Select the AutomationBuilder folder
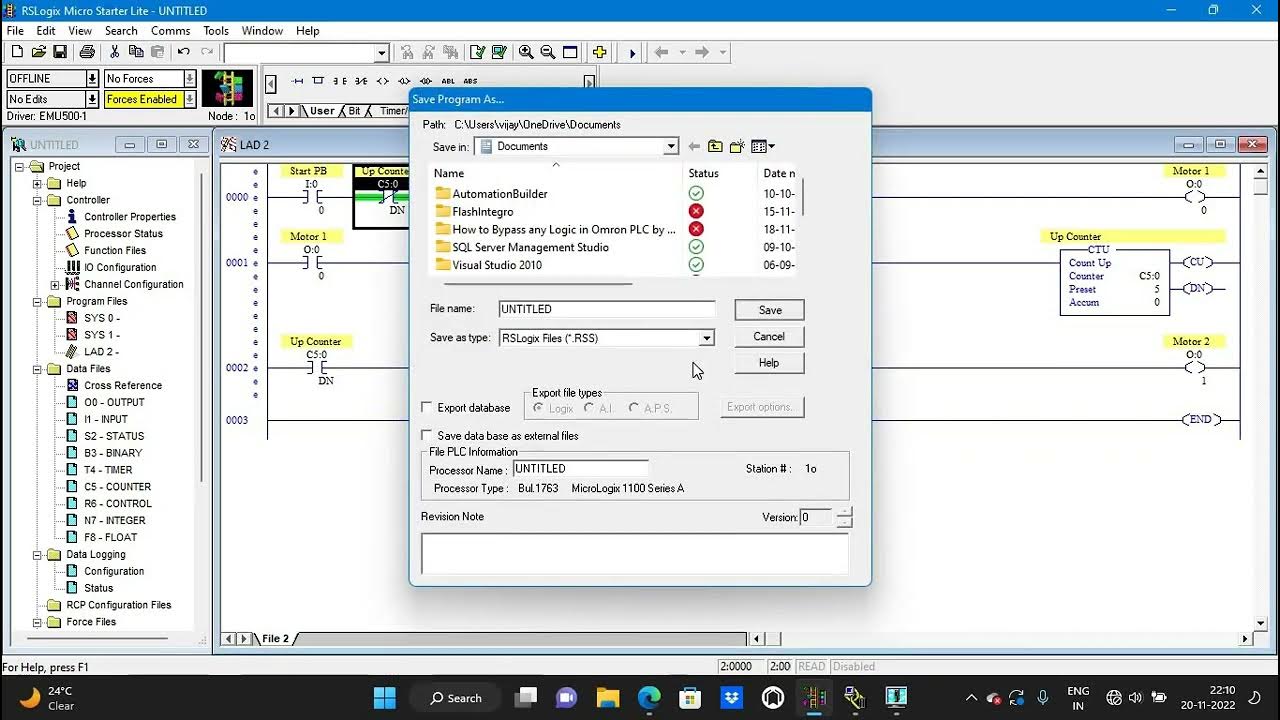 tap(500, 194)
